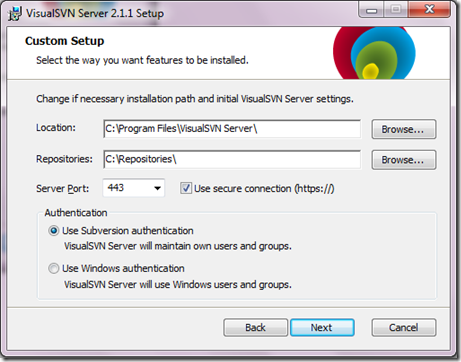Click the Use Windows authentication label

click(x=123, y=268)
